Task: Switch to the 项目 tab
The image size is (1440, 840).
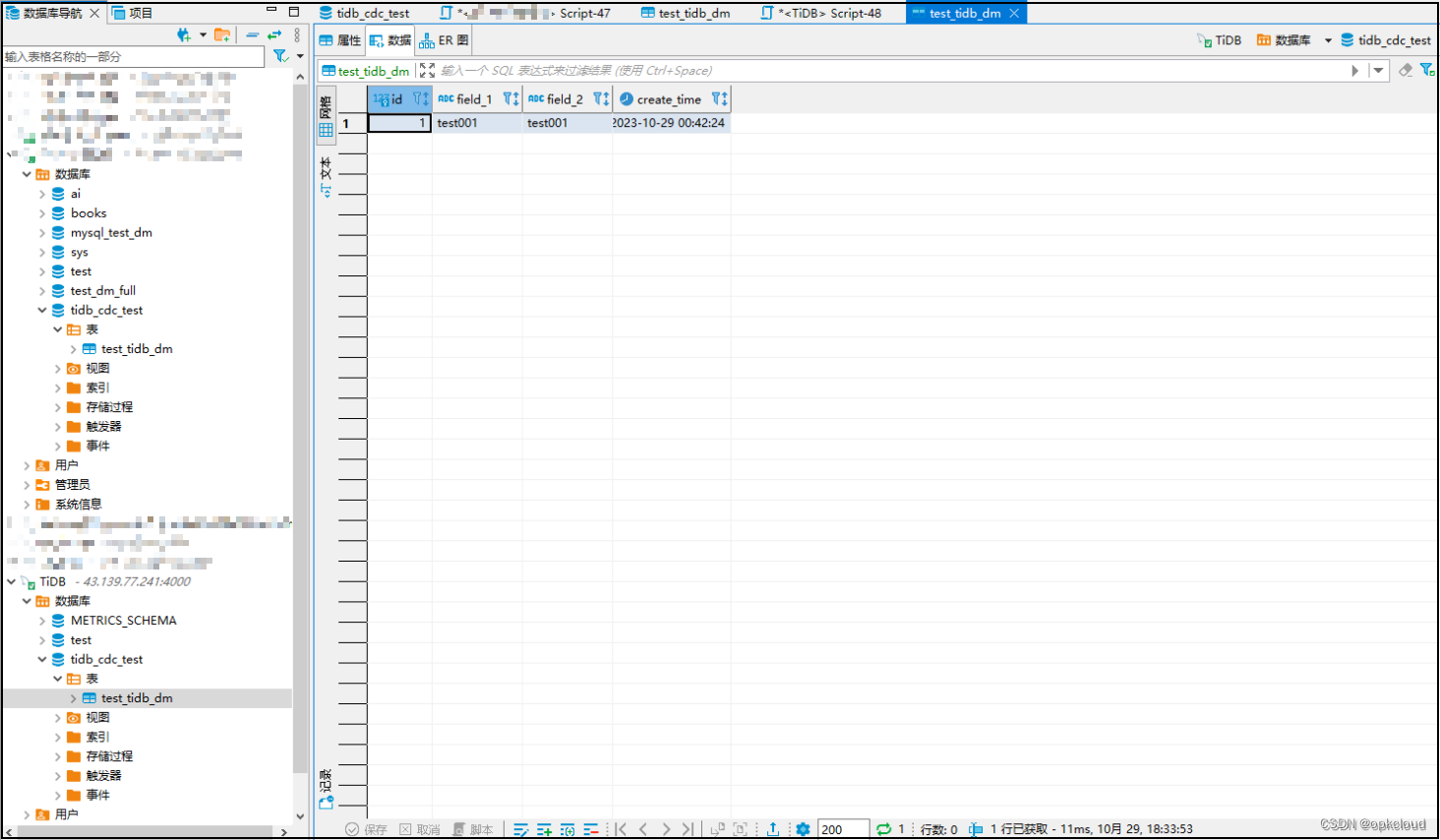Action: coord(132,13)
